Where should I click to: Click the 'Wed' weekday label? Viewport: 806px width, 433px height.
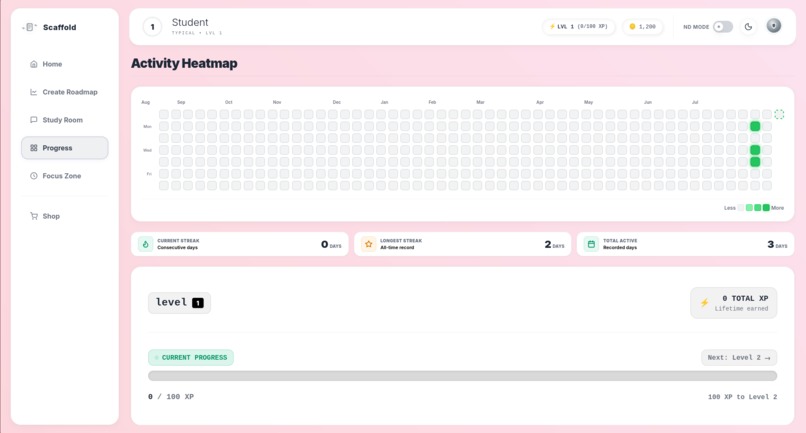148,150
